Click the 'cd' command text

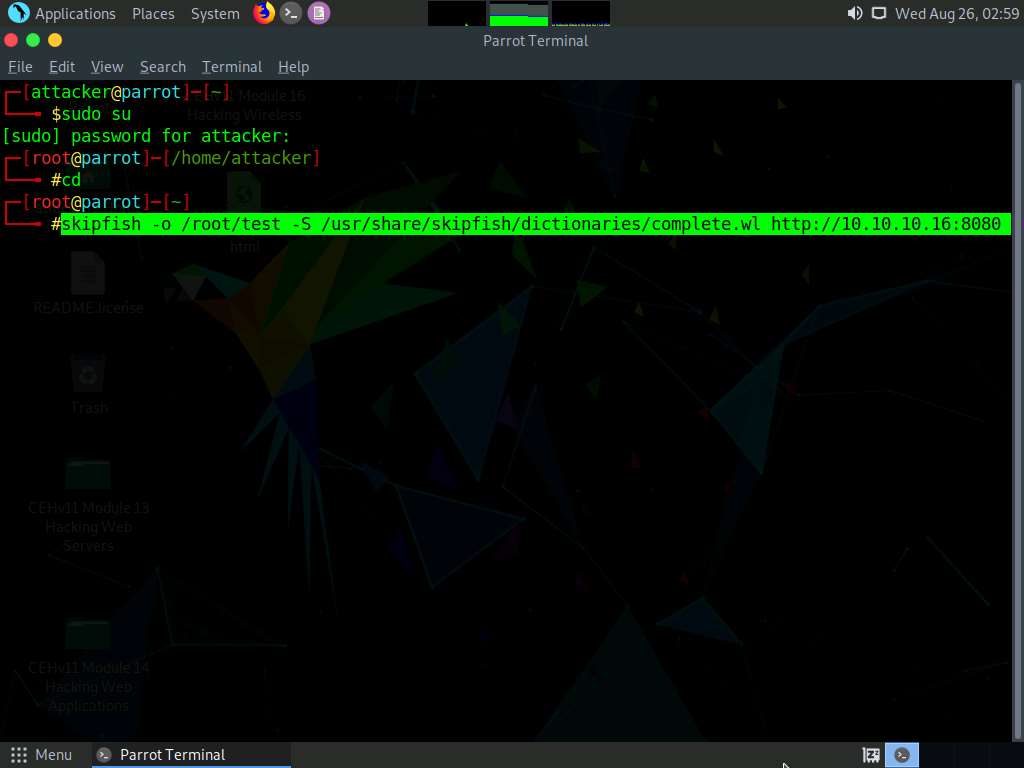71,180
